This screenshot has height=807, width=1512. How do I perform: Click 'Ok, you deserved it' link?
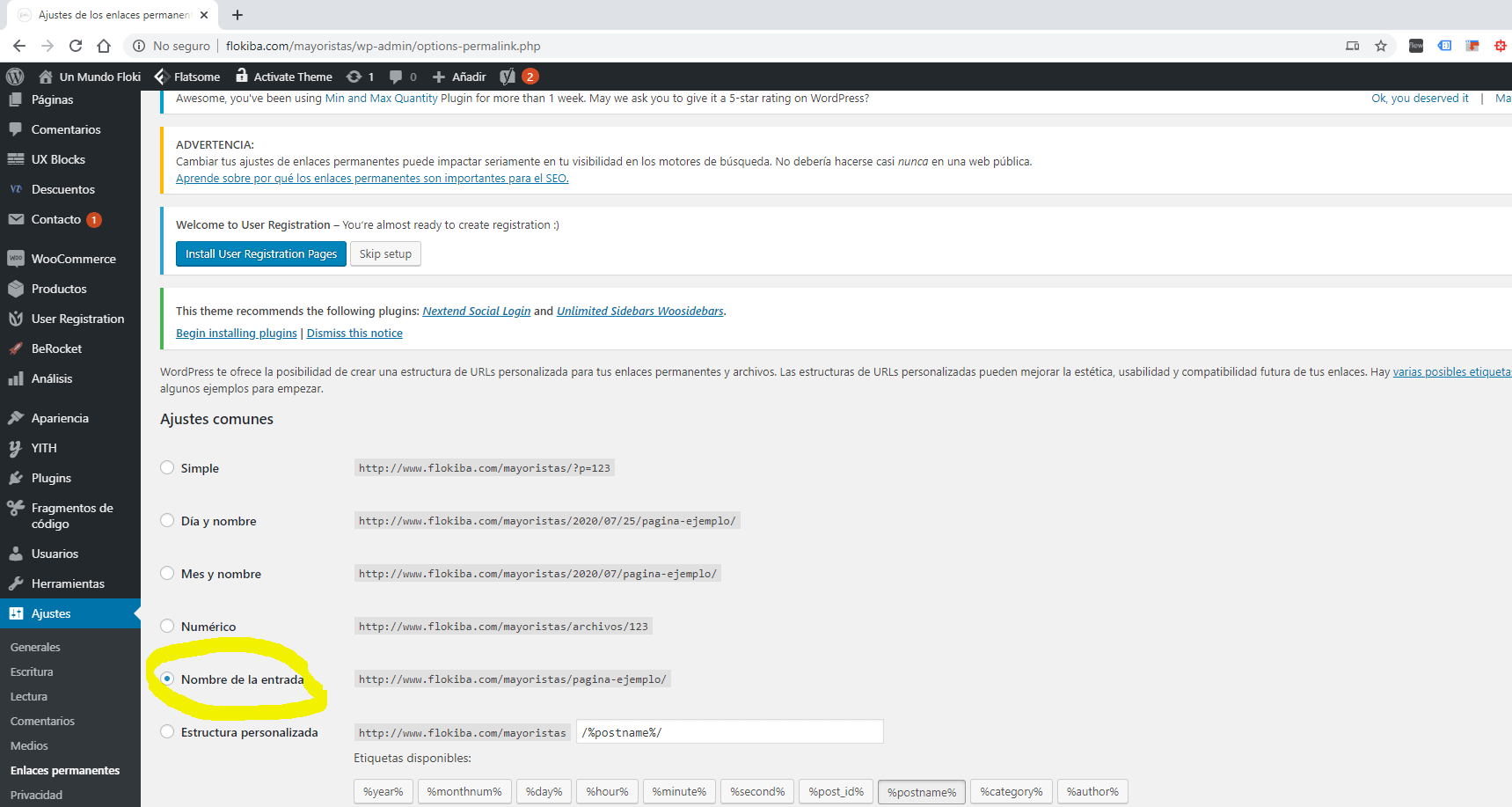pos(1420,98)
